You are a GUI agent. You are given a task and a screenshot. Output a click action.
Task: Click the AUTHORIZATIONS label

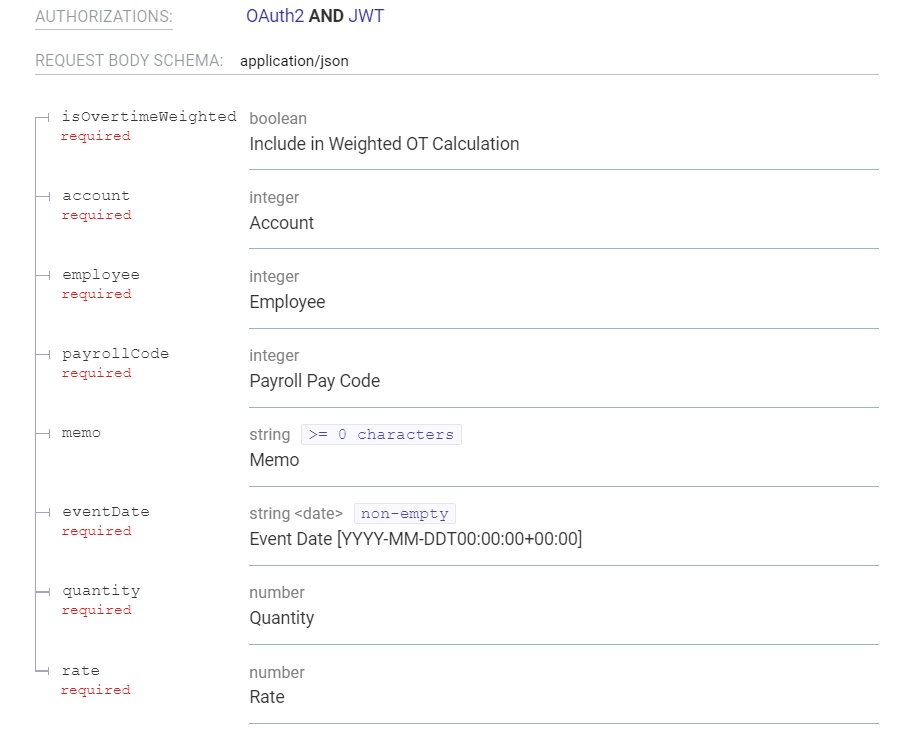coord(104,16)
